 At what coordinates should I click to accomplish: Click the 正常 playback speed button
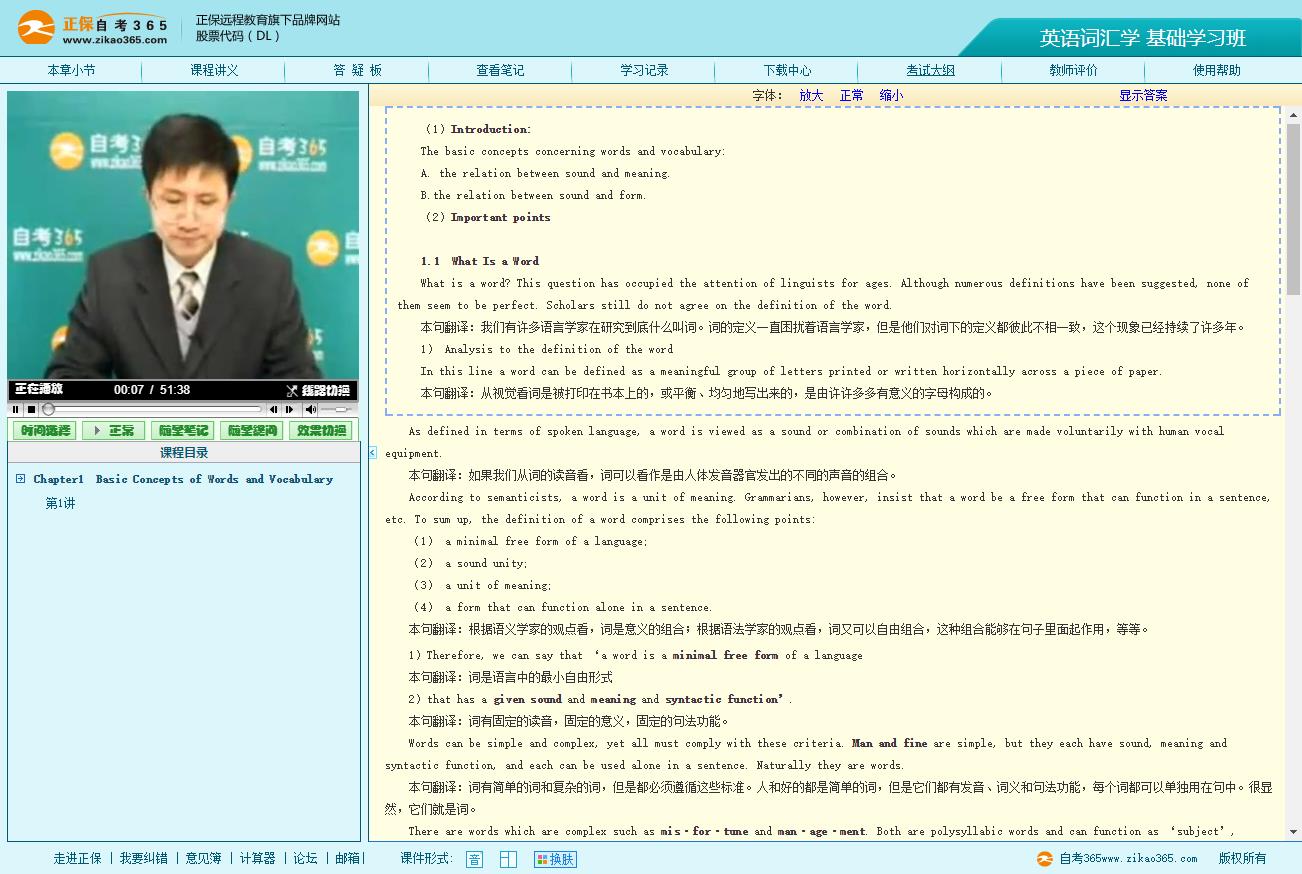(x=114, y=430)
